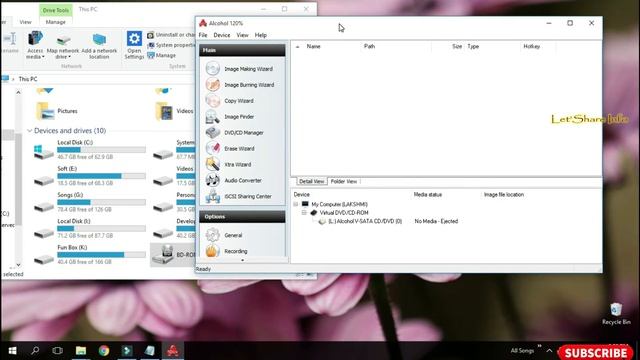
Task: Select the Drive Tools contextual tab
Action: coord(56,10)
